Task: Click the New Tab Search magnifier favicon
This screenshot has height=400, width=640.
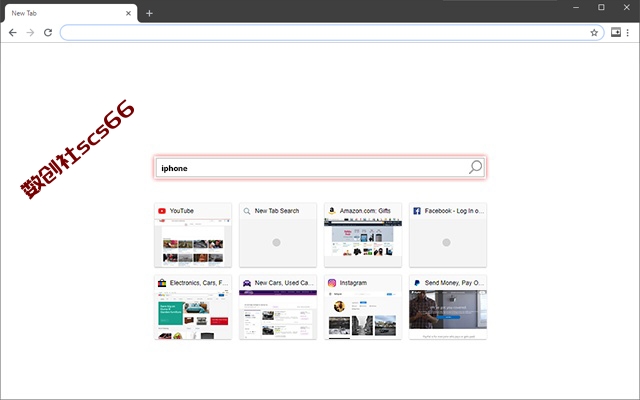Action: pos(247,211)
